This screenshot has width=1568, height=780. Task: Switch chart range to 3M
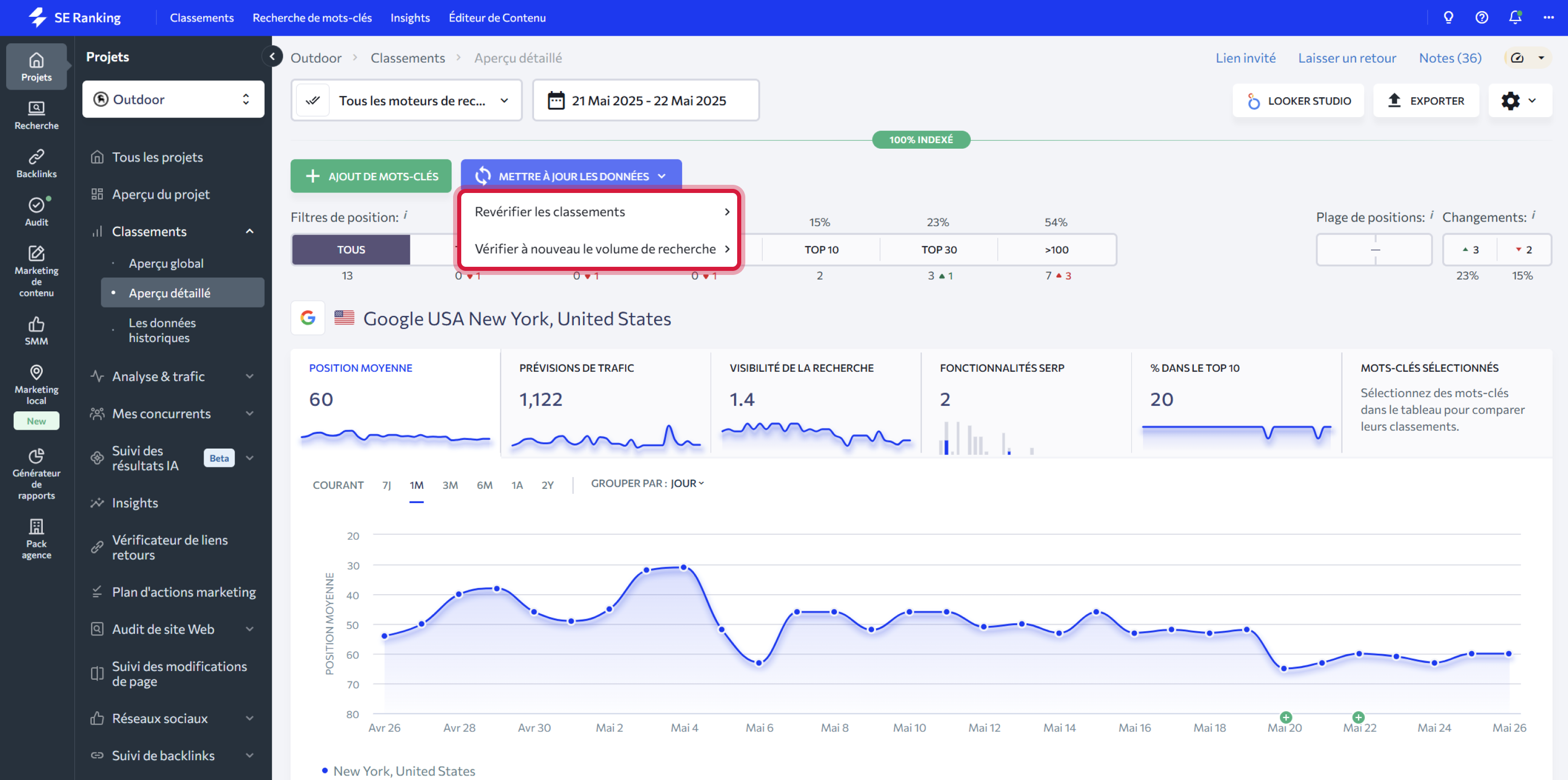(x=450, y=485)
